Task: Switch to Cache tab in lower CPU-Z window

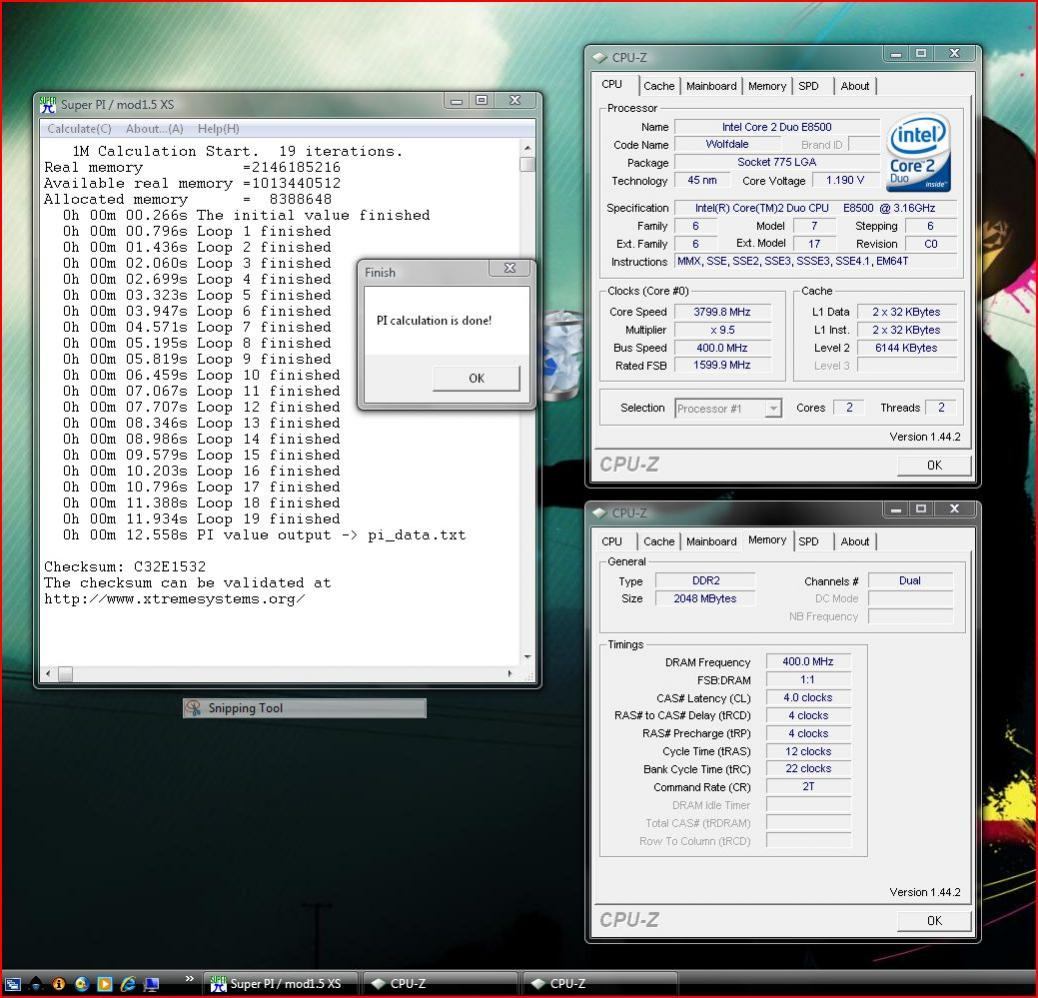Action: pos(659,541)
